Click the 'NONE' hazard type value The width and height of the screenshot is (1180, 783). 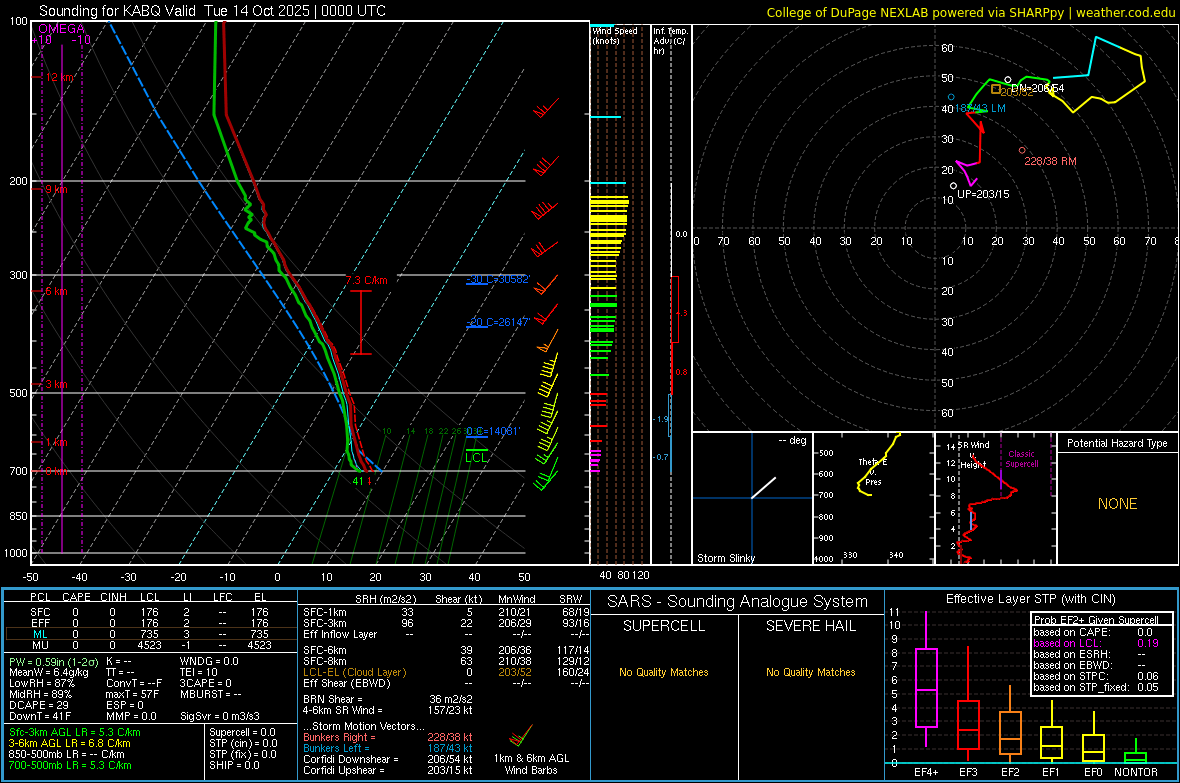pyautogui.click(x=1117, y=504)
